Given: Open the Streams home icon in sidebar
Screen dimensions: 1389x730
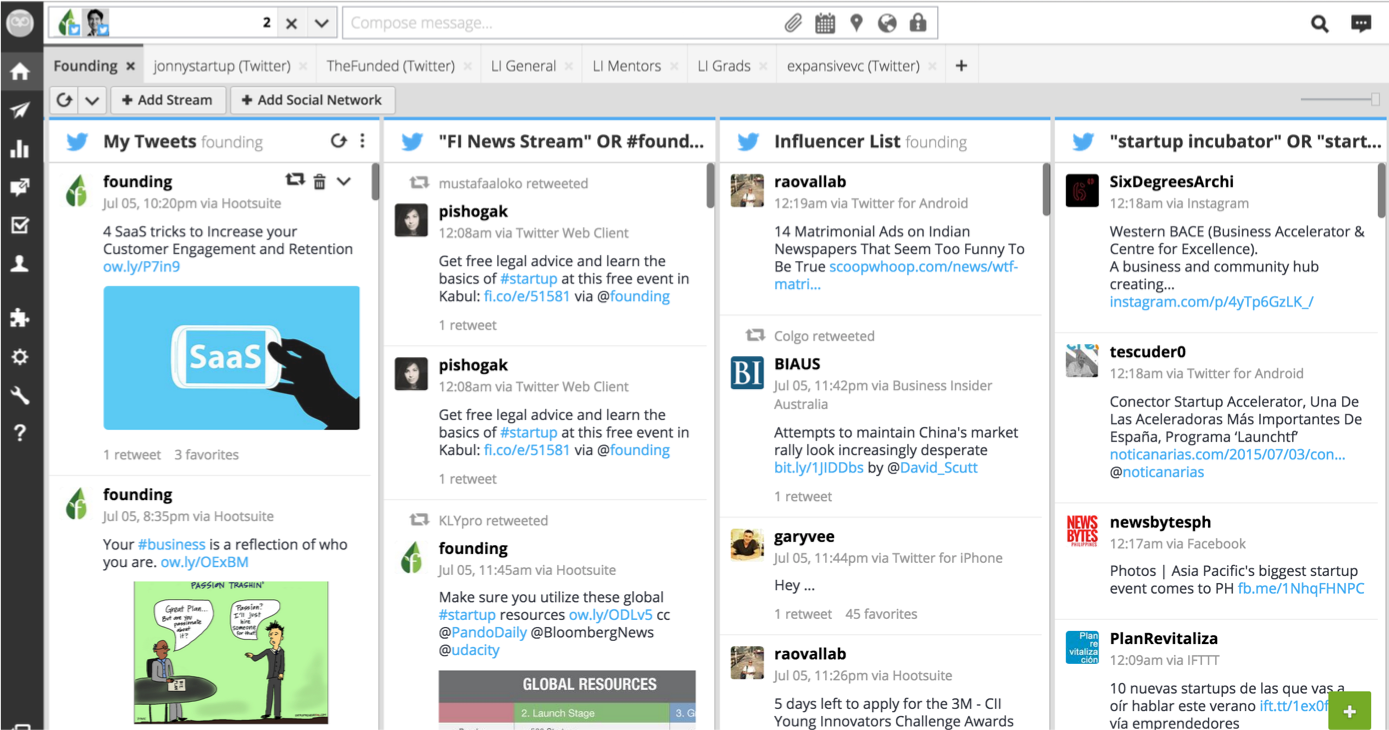Looking at the screenshot, I should tap(20, 72).
